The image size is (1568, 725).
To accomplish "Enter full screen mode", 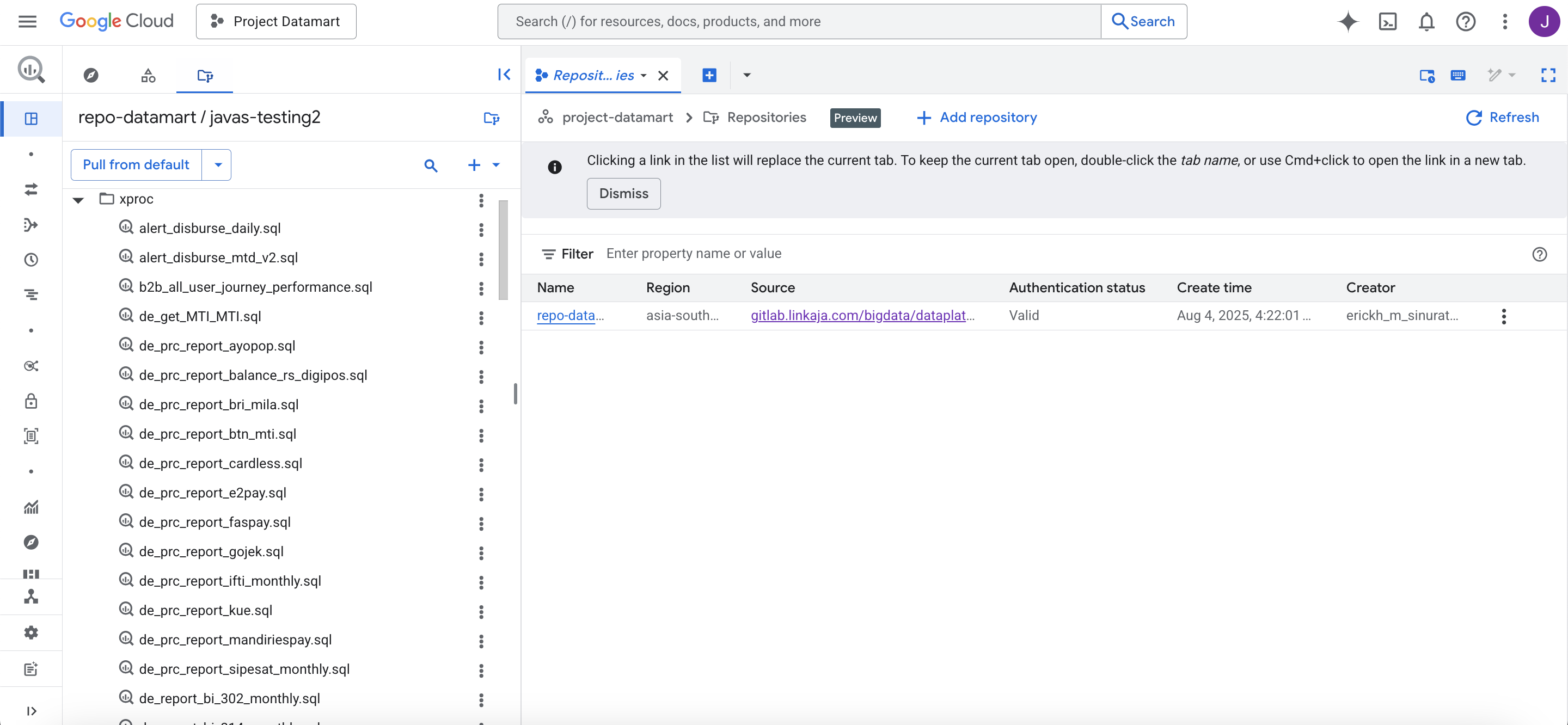I will pos(1548,75).
